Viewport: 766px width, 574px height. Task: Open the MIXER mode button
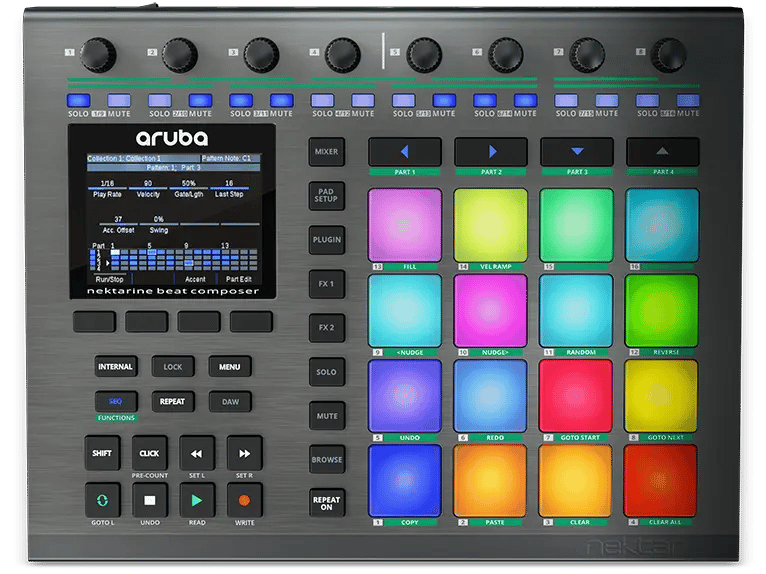point(326,152)
